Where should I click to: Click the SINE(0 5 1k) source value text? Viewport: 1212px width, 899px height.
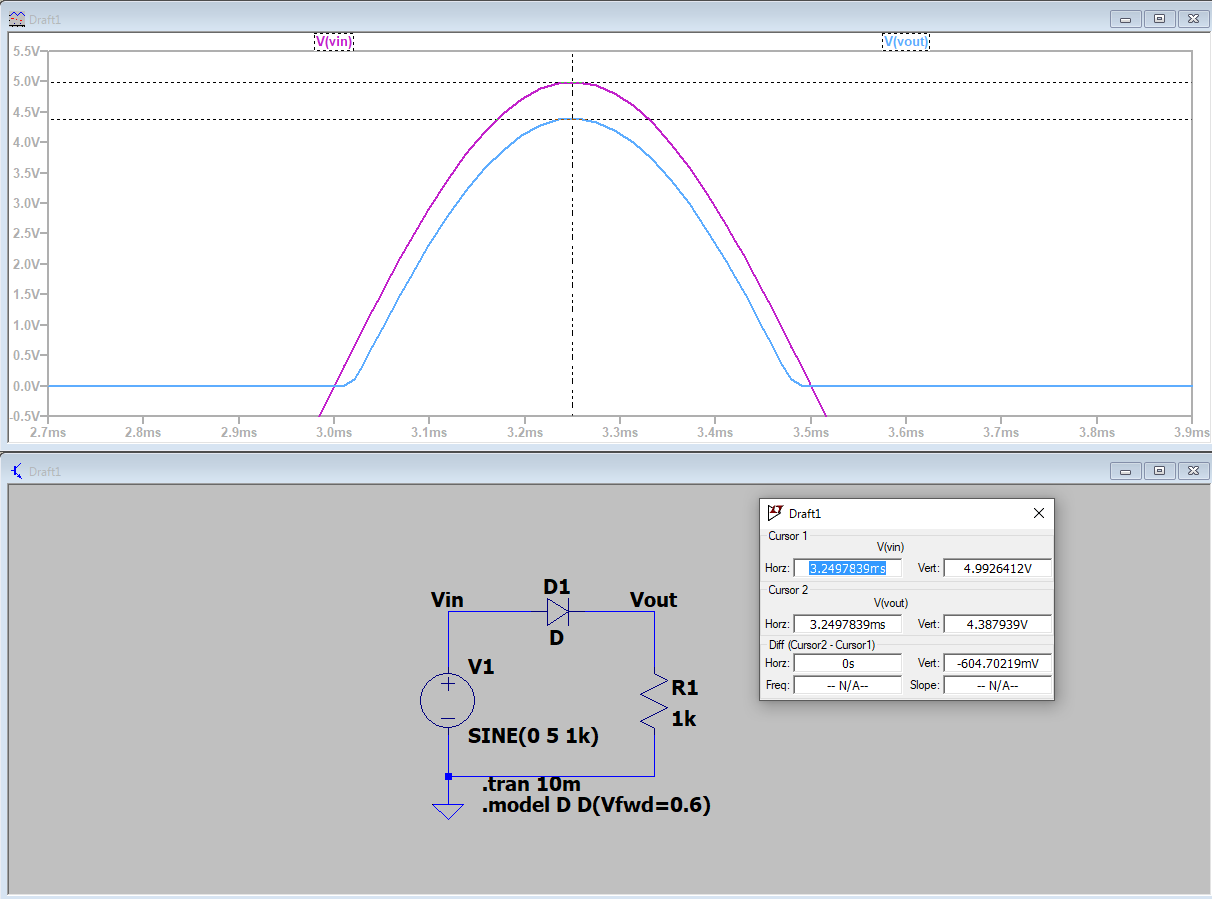(x=533, y=737)
